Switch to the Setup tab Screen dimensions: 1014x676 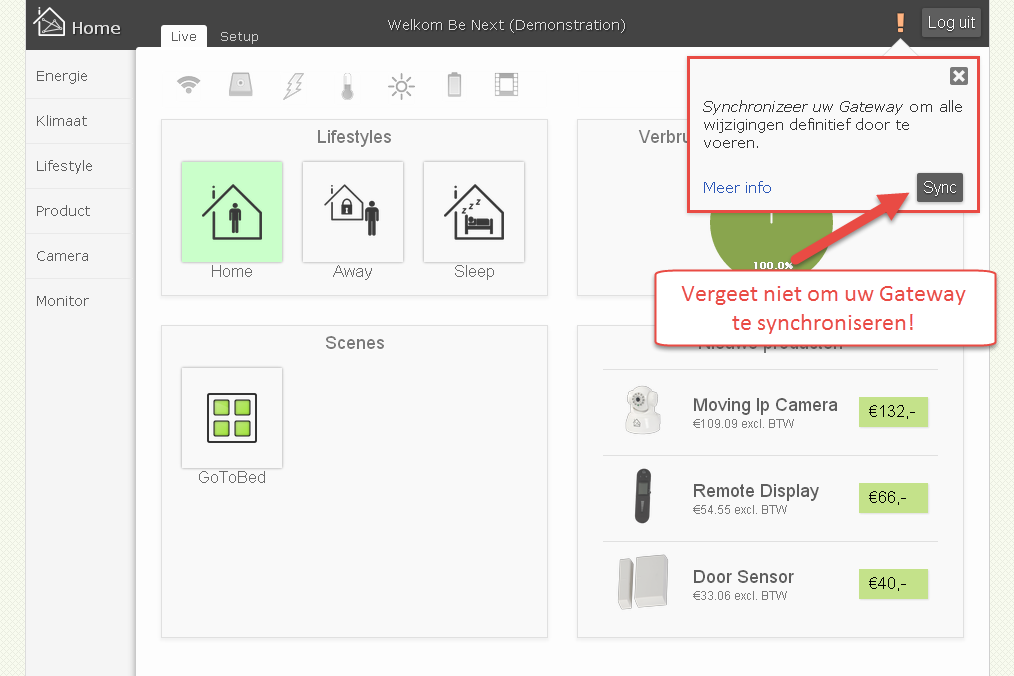tap(239, 36)
